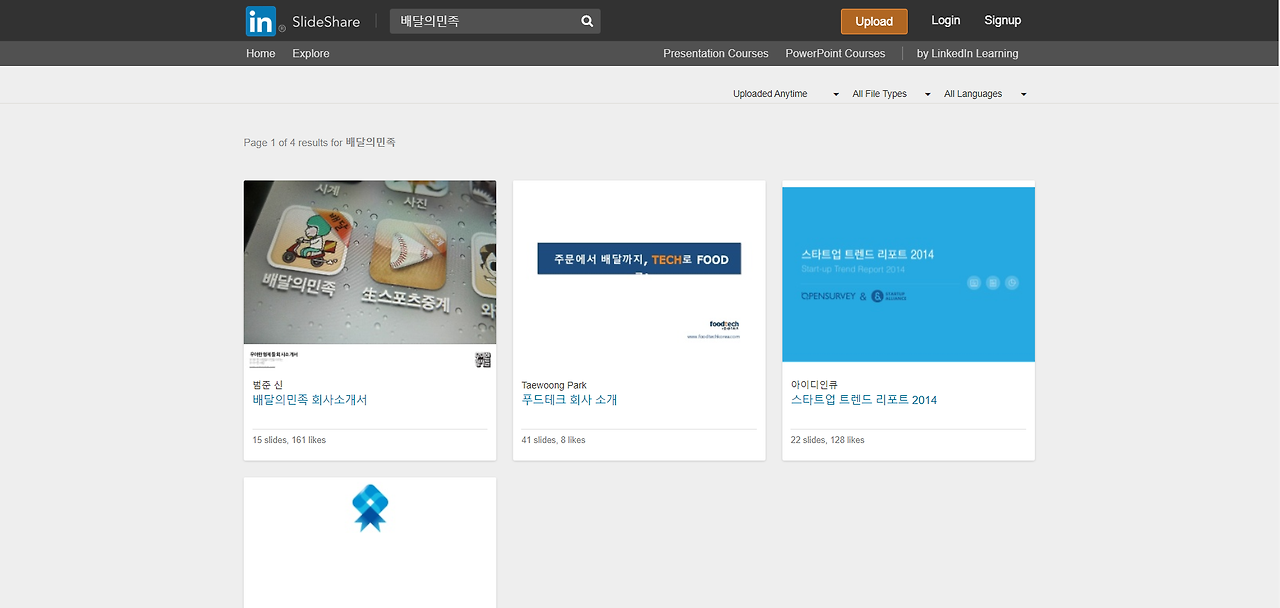Click the search magnifier icon
Image resolution: width=1280 pixels, height=608 pixels.
(x=587, y=21)
